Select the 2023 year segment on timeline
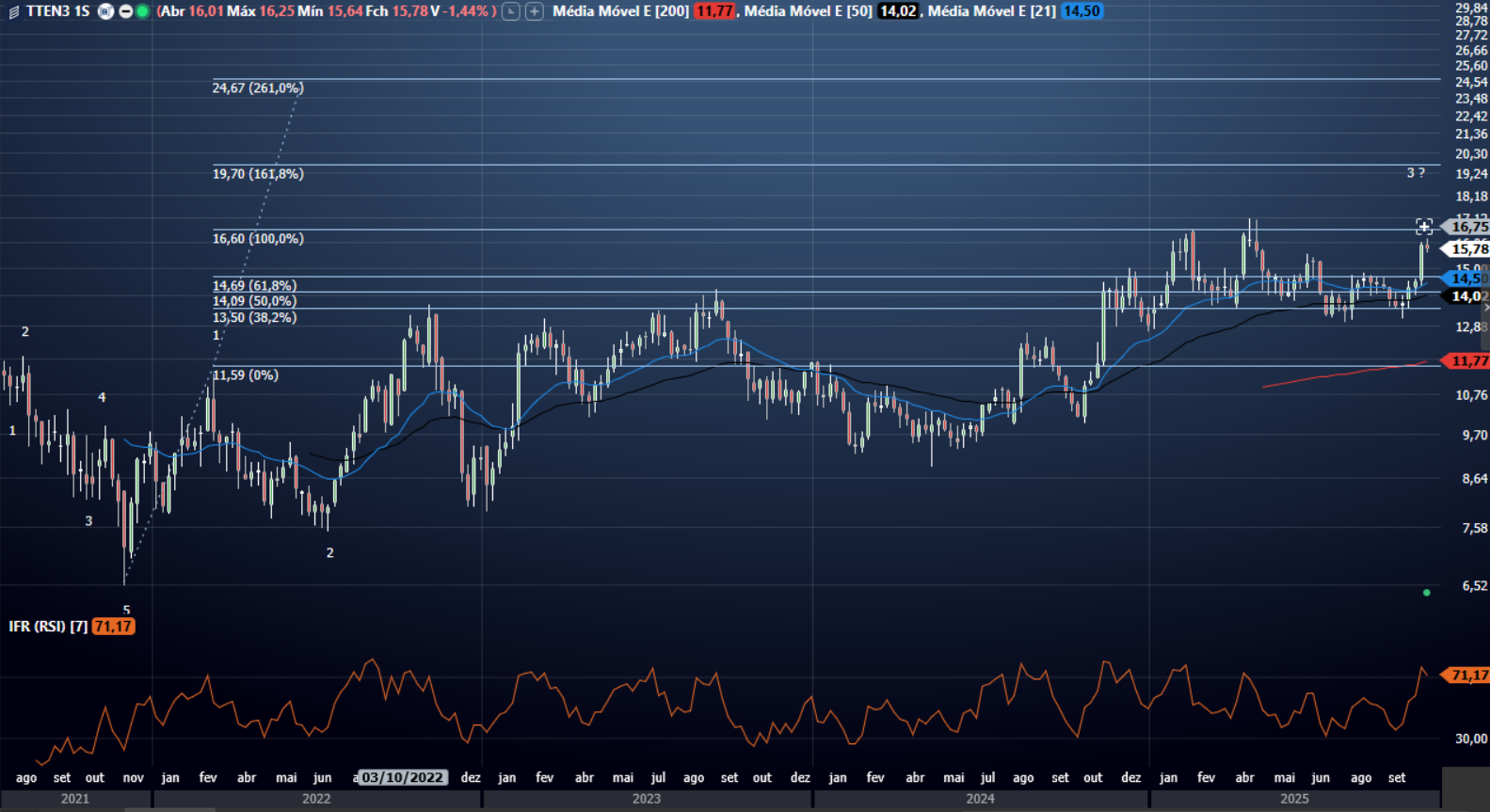 646,799
